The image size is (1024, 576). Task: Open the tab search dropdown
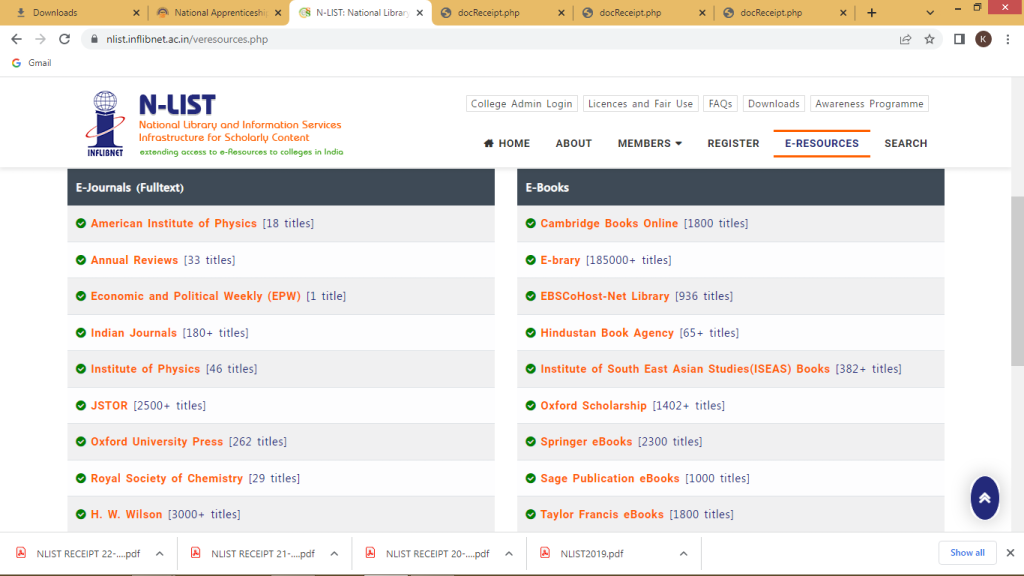click(x=930, y=12)
